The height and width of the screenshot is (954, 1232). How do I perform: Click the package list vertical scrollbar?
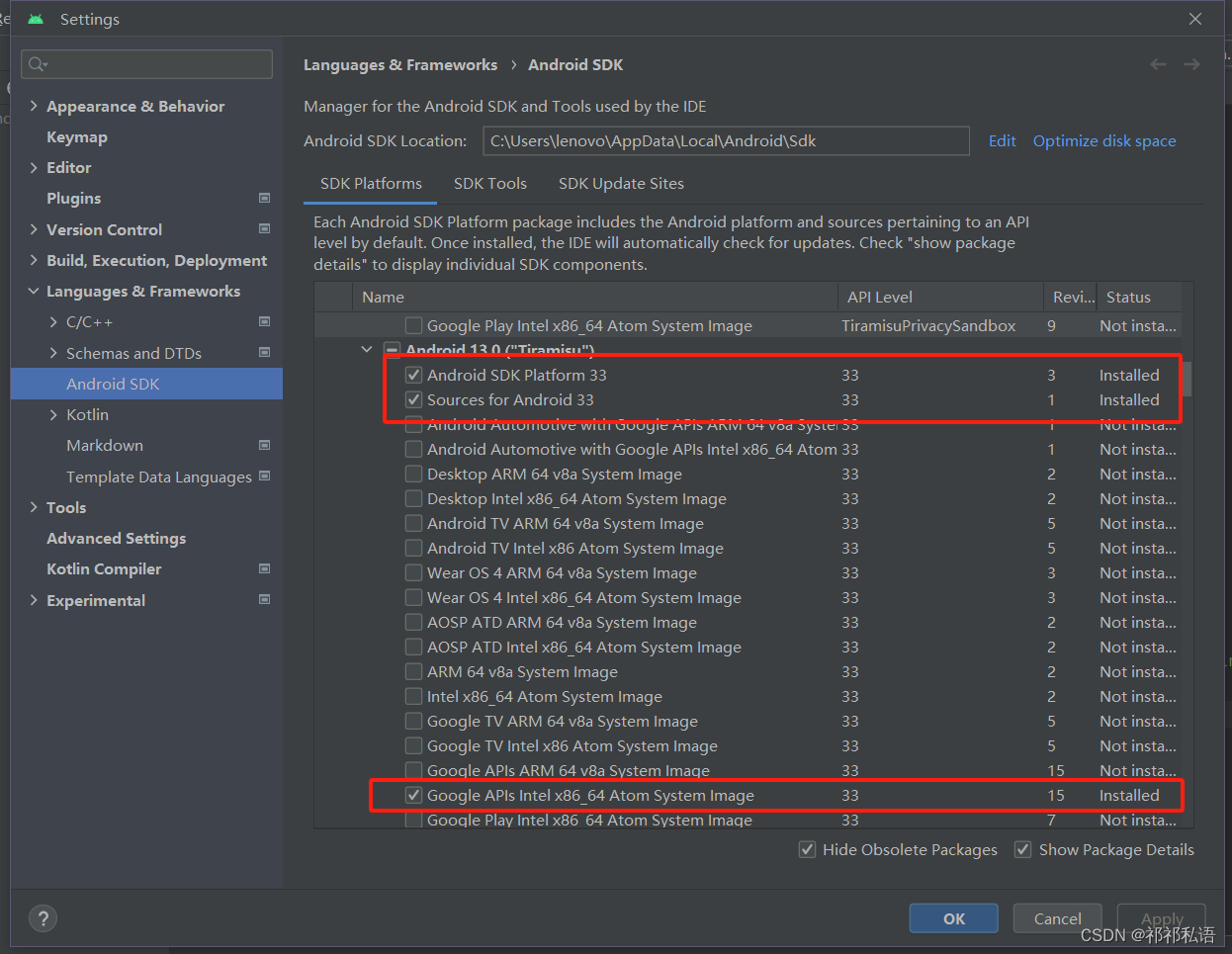[1188, 379]
